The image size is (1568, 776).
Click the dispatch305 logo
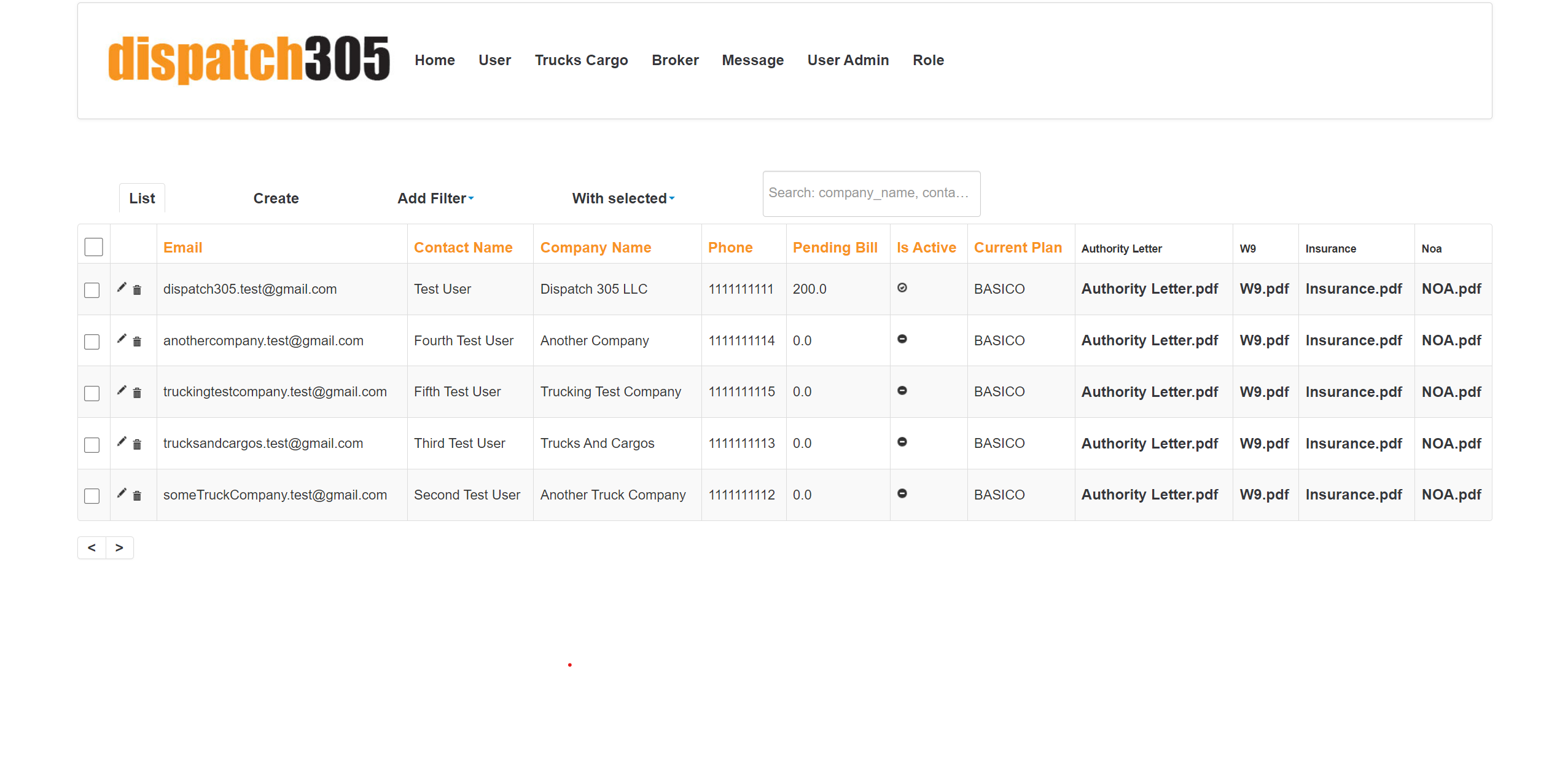click(x=249, y=60)
